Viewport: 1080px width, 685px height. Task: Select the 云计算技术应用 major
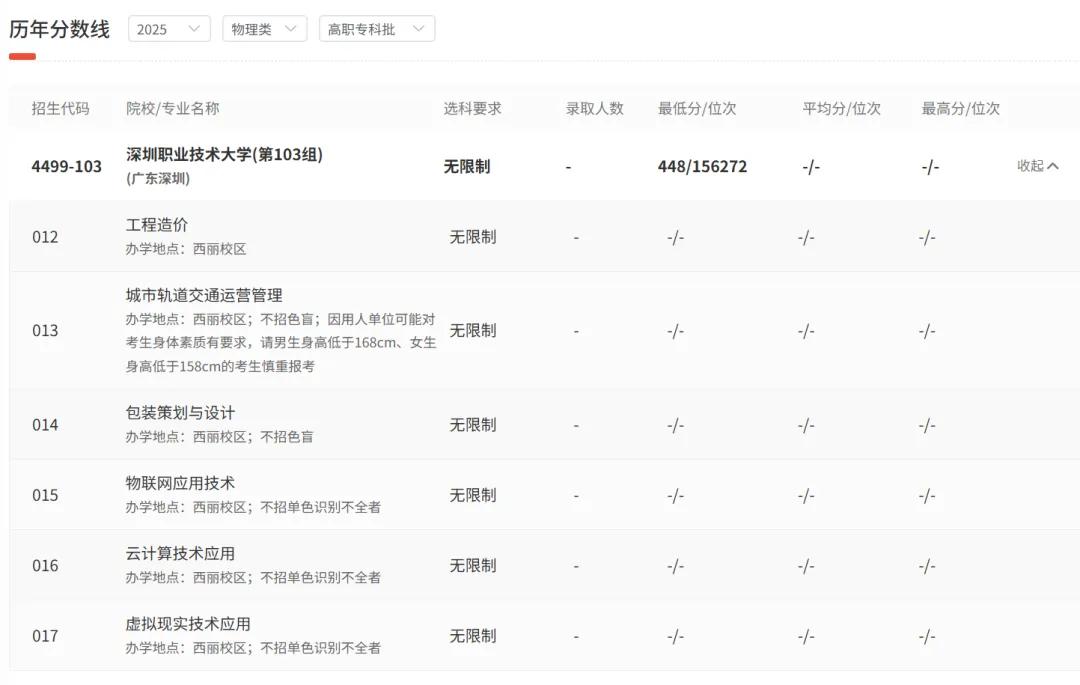(180, 553)
